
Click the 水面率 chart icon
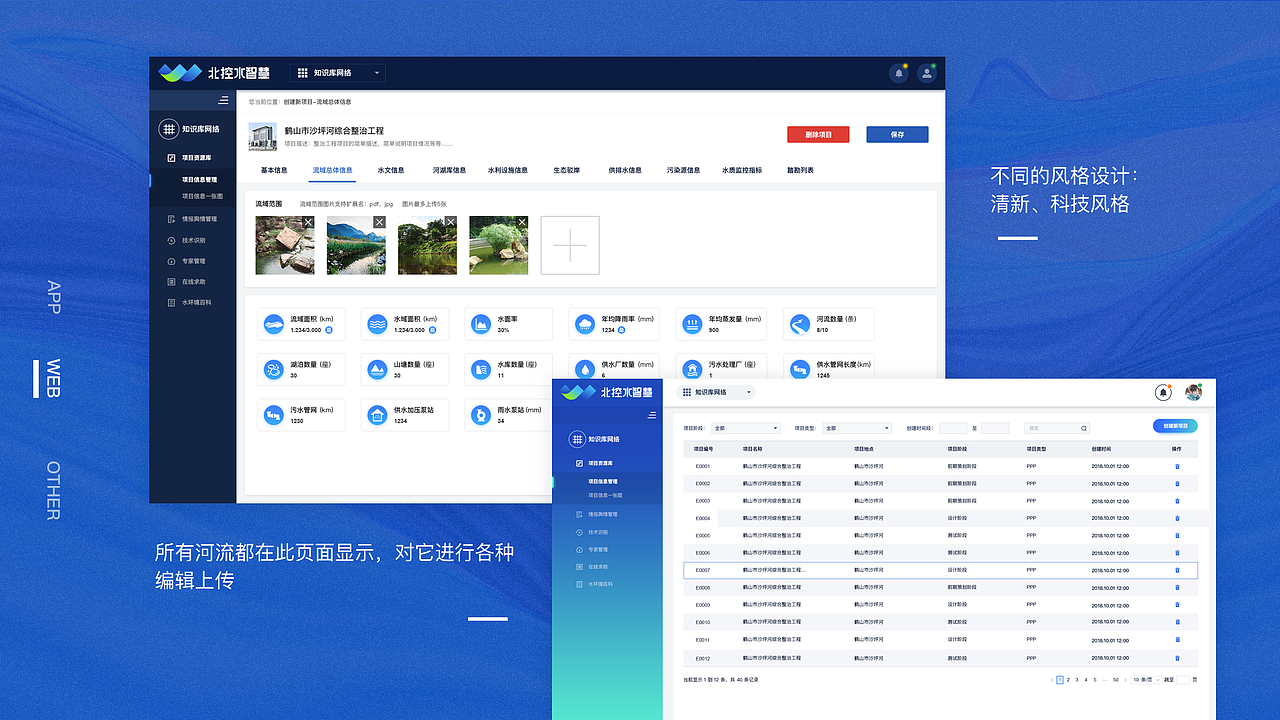coord(481,324)
